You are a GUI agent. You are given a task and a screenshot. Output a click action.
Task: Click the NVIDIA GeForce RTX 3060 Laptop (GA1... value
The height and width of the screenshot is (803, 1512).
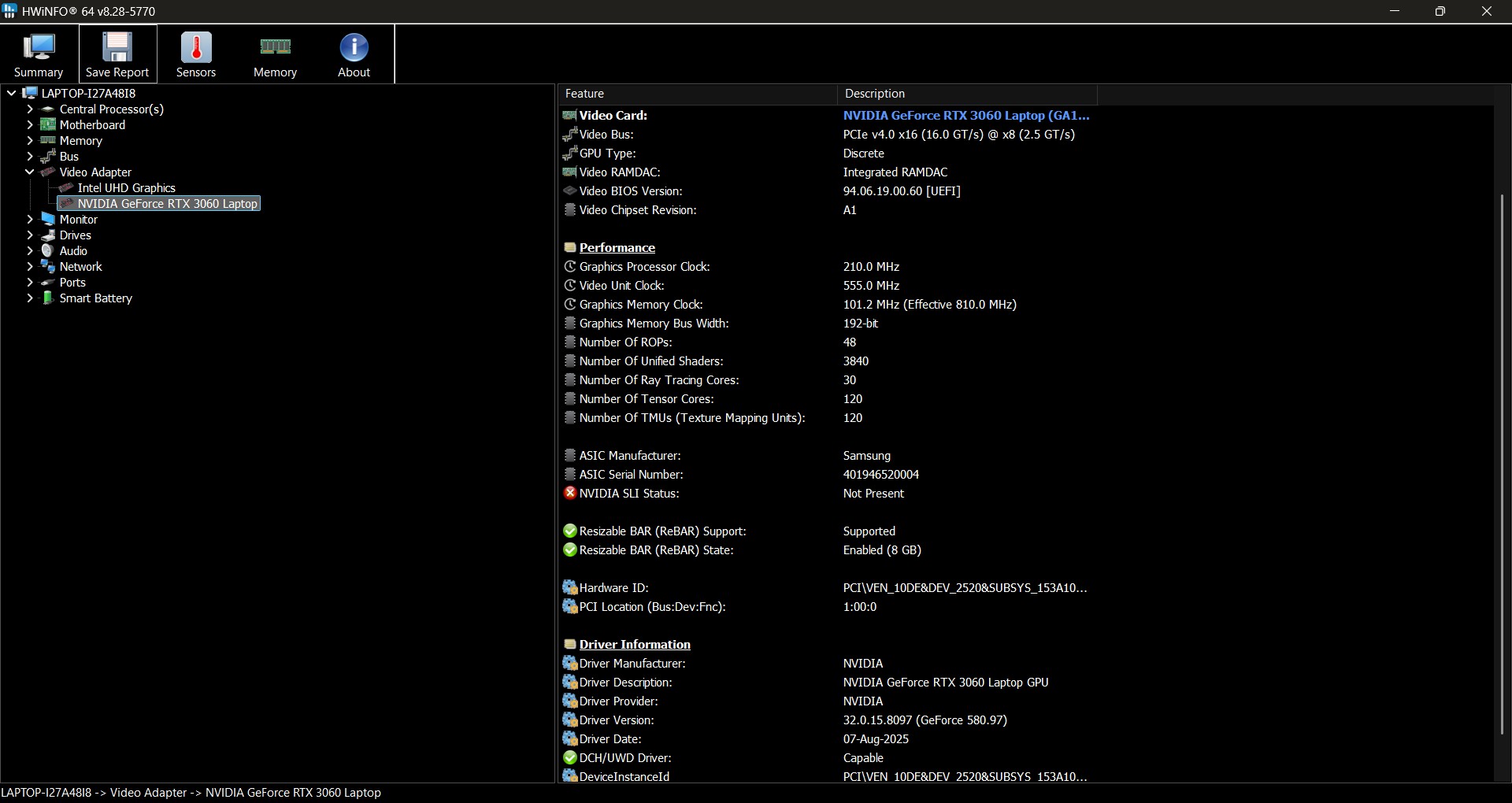pyautogui.click(x=966, y=115)
